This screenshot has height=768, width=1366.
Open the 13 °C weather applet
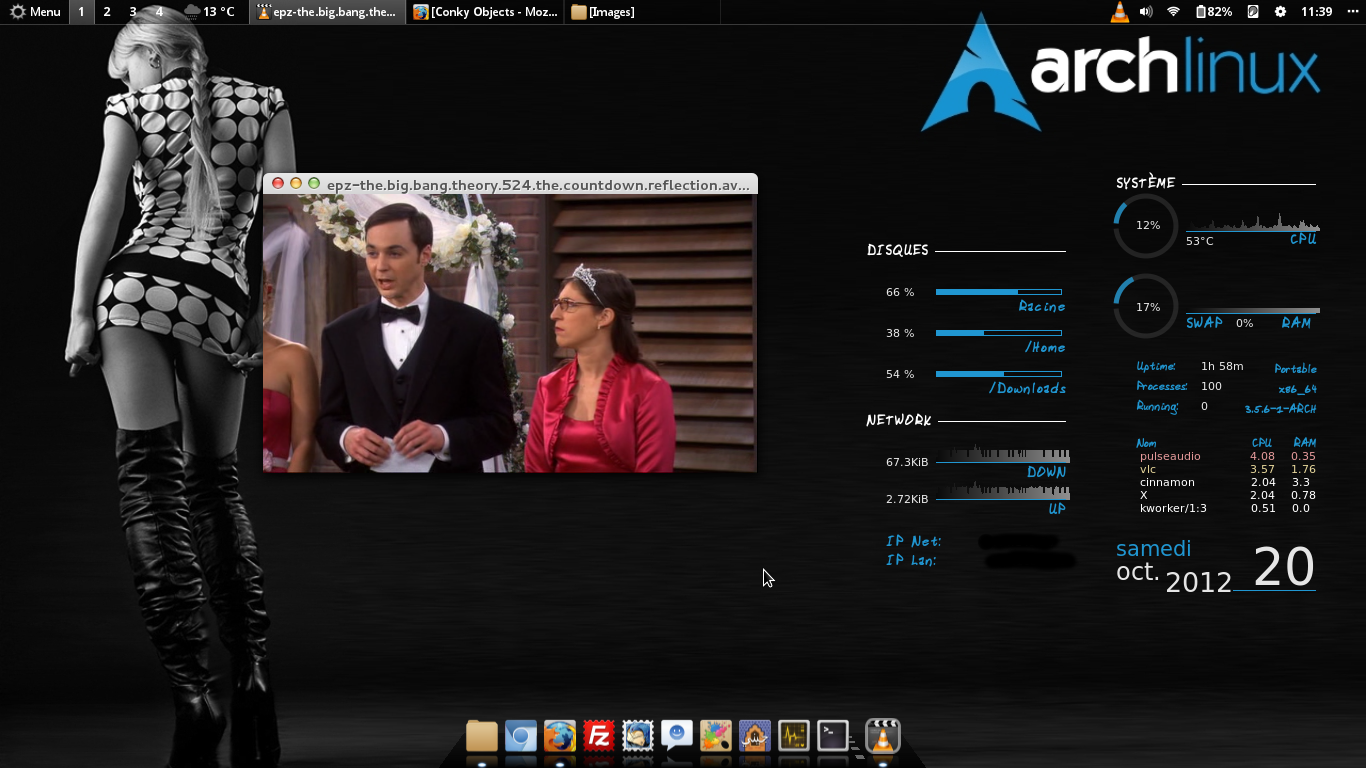pos(209,12)
